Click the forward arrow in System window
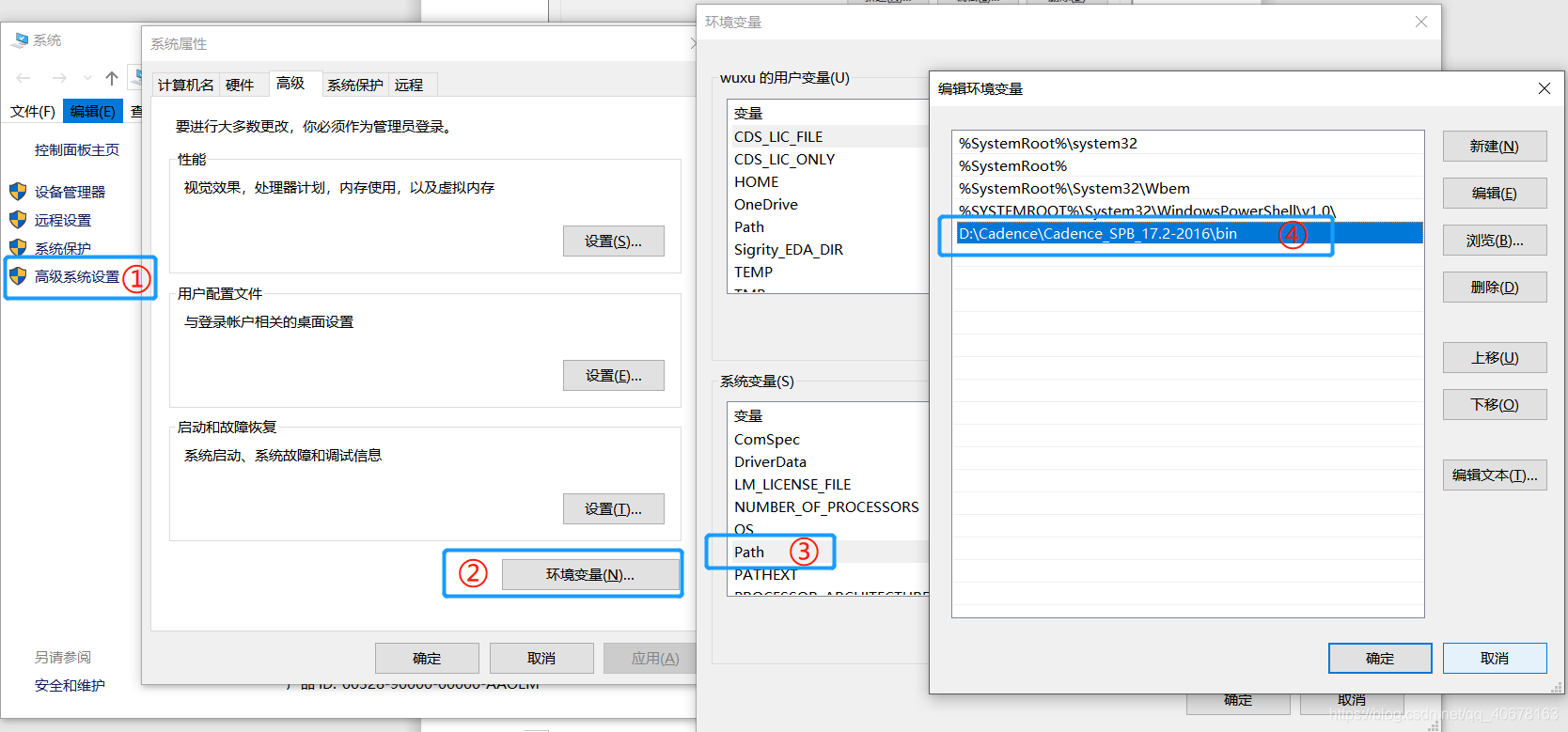Screen dimensions: 1568x732 [59, 78]
